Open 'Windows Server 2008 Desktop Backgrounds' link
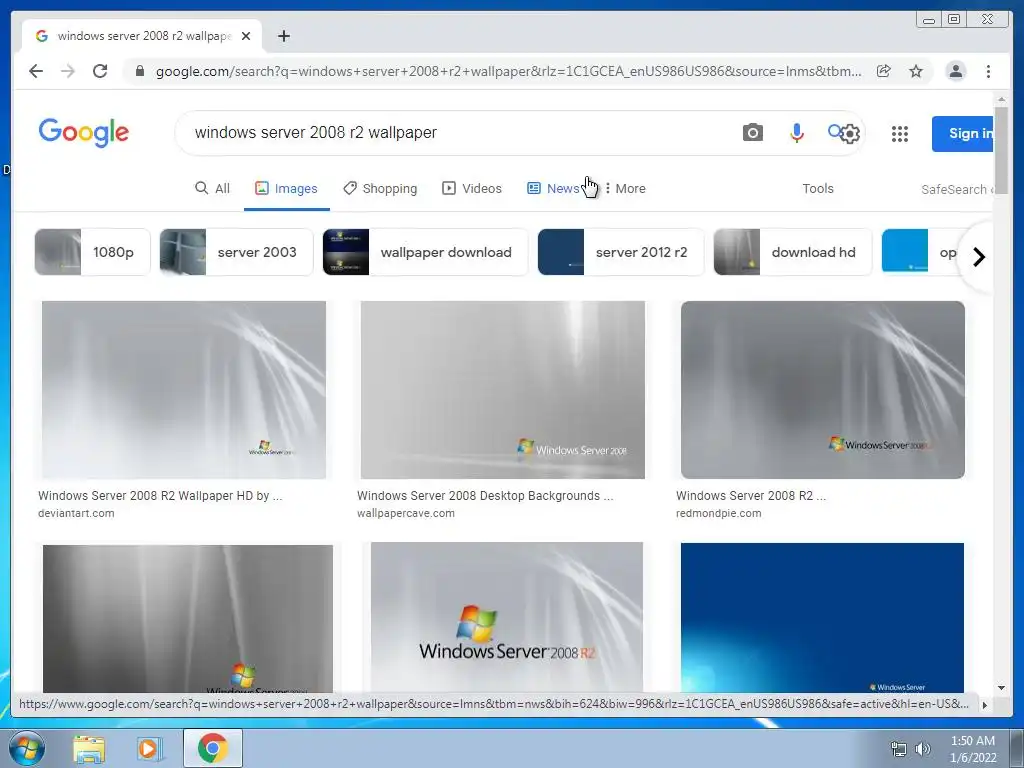This screenshot has height=768, width=1024. pyautogui.click(x=485, y=496)
